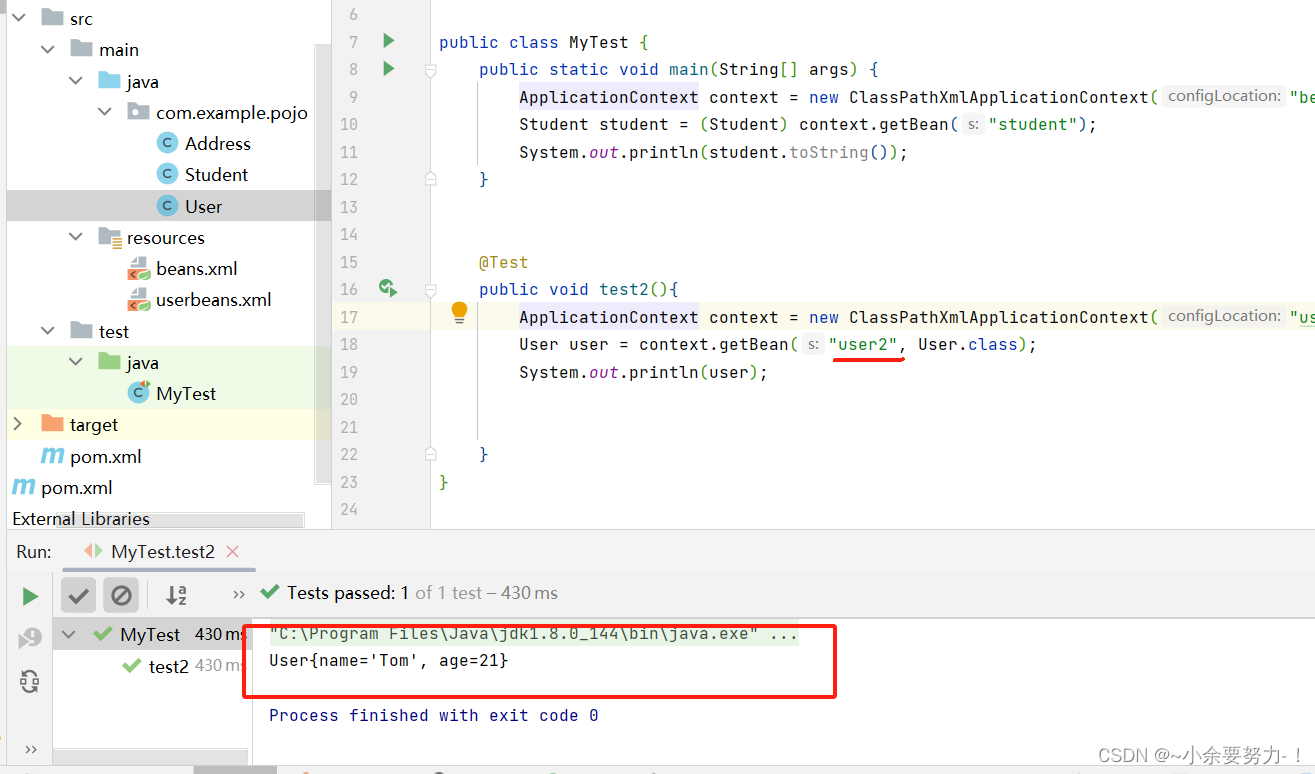Expand more test toolbar options chevrons
Screen dimensions: 1315x774
click(x=239, y=594)
